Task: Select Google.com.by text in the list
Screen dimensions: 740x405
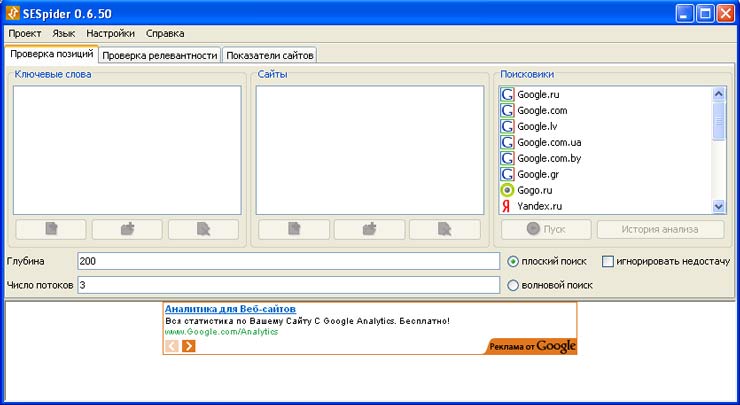Action: [x=549, y=158]
